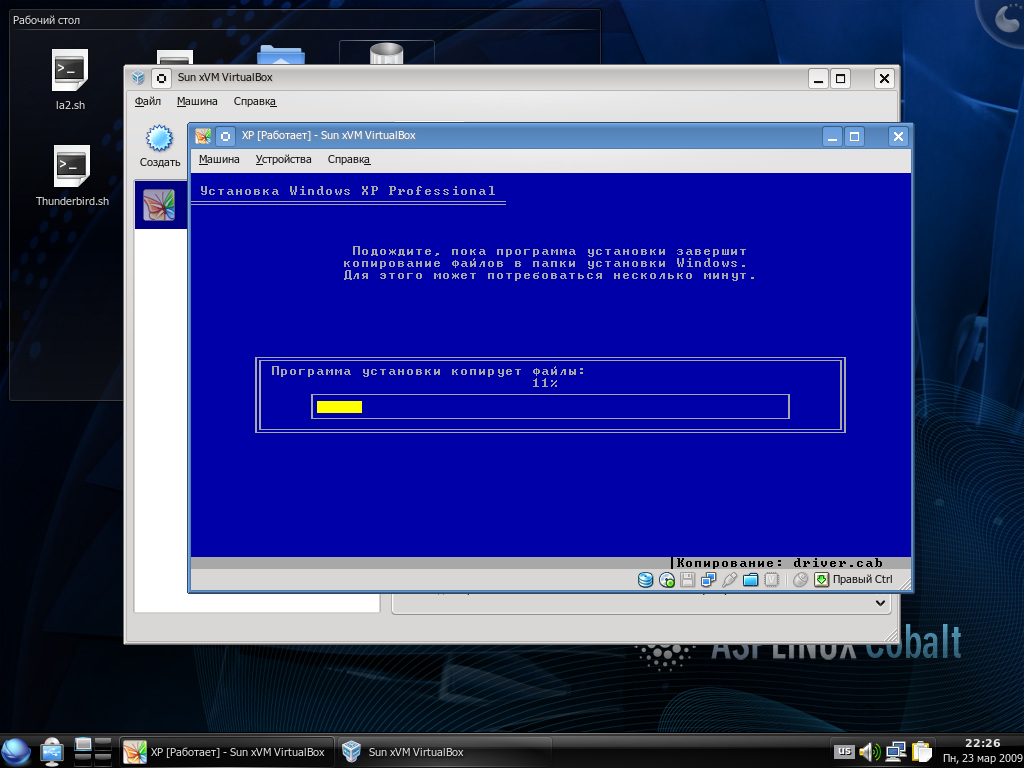1024x768 pixels.
Task: Click the 'Копирование: driver.cab' status text
Action: coord(780,563)
